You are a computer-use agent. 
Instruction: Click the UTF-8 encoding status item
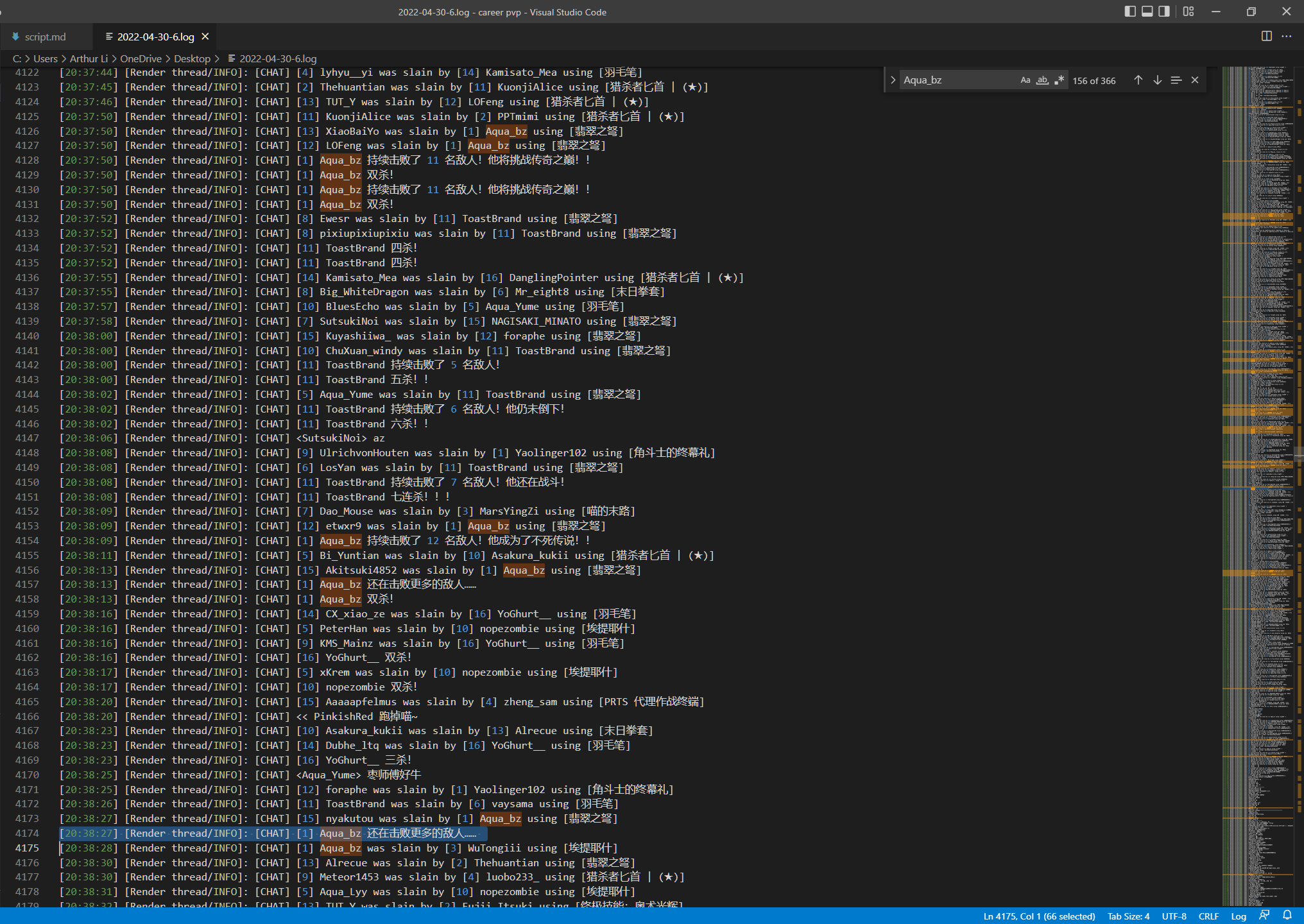point(1174,916)
